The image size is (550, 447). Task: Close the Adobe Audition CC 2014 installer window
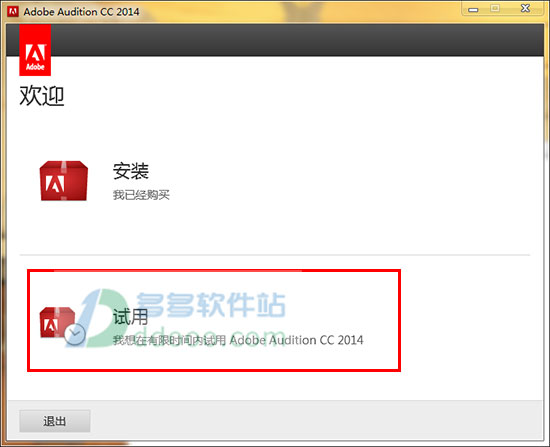point(525,8)
